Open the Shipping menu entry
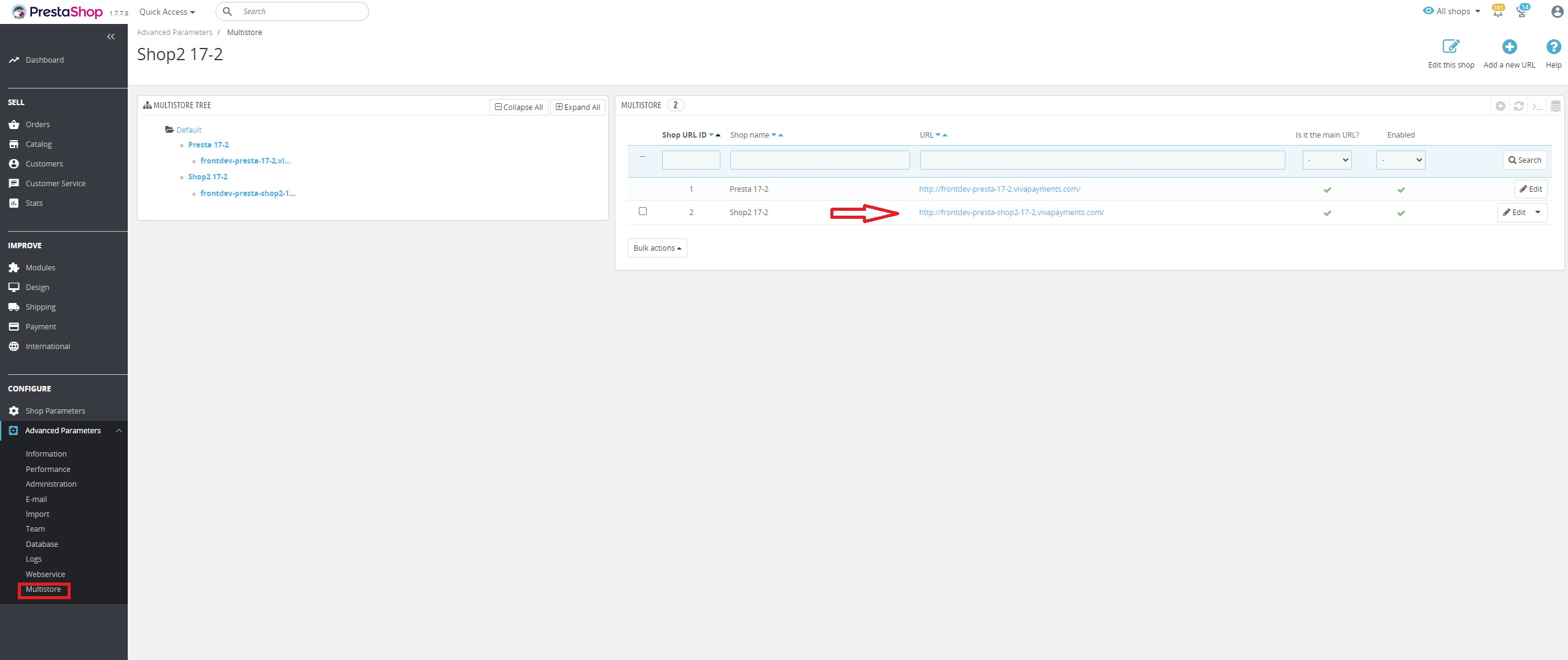The width and height of the screenshot is (1568, 660). coord(41,307)
